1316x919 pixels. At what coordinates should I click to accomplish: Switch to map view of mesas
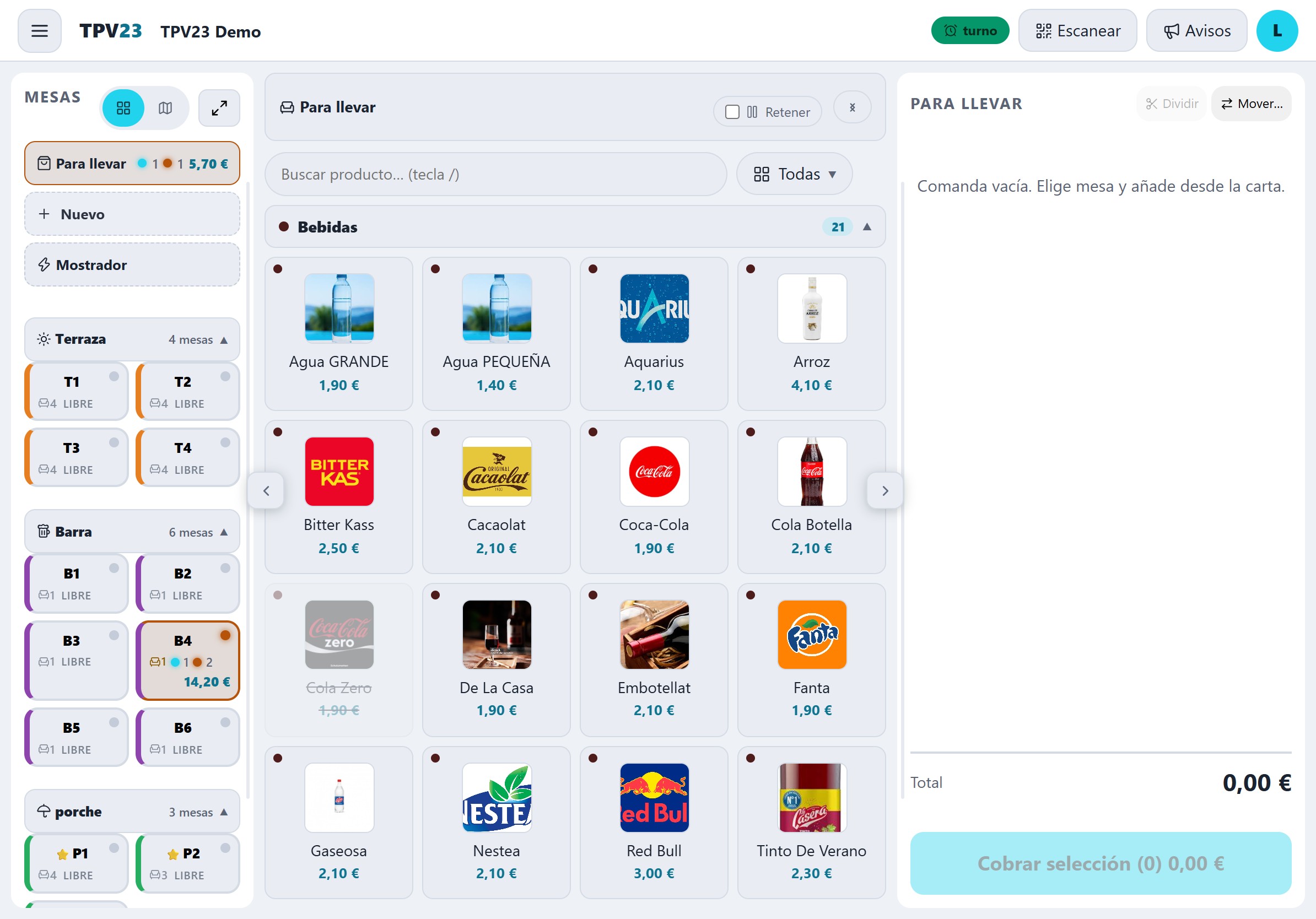[165, 108]
